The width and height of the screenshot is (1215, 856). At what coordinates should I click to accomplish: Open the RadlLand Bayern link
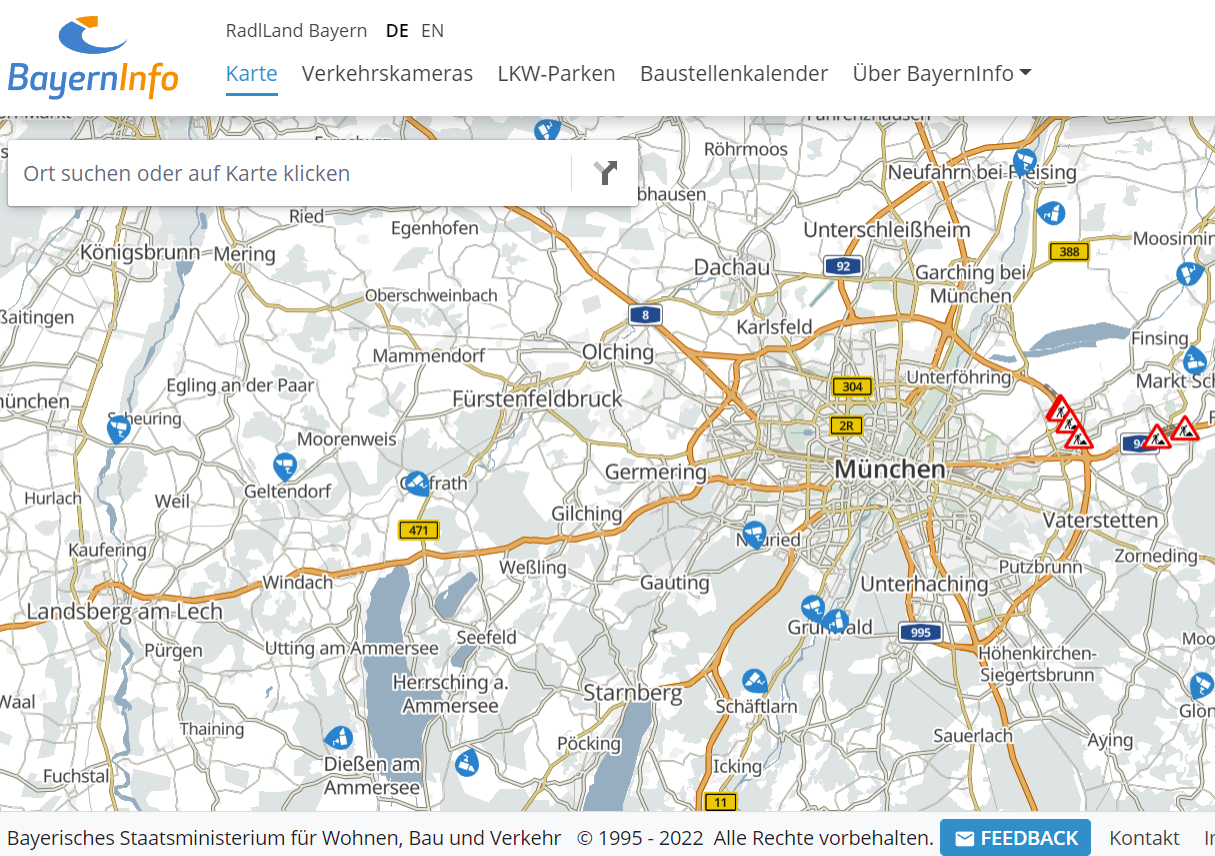pos(296,31)
